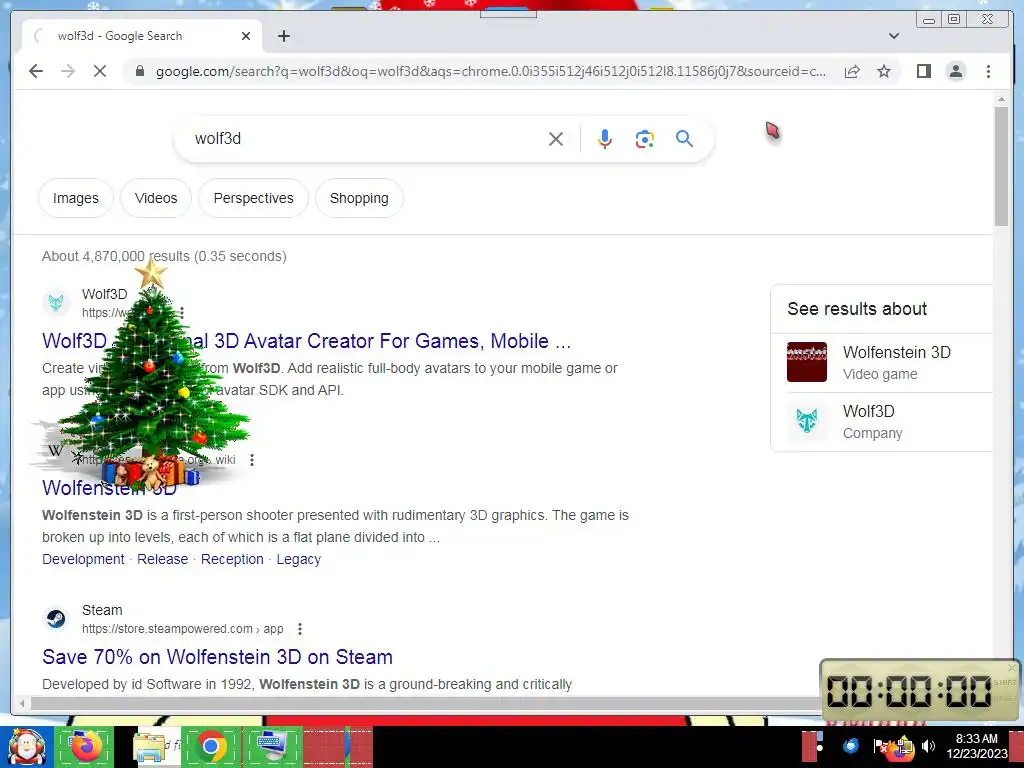Open File Explorer from the taskbar
This screenshot has width=1024, height=768.
coord(149,747)
